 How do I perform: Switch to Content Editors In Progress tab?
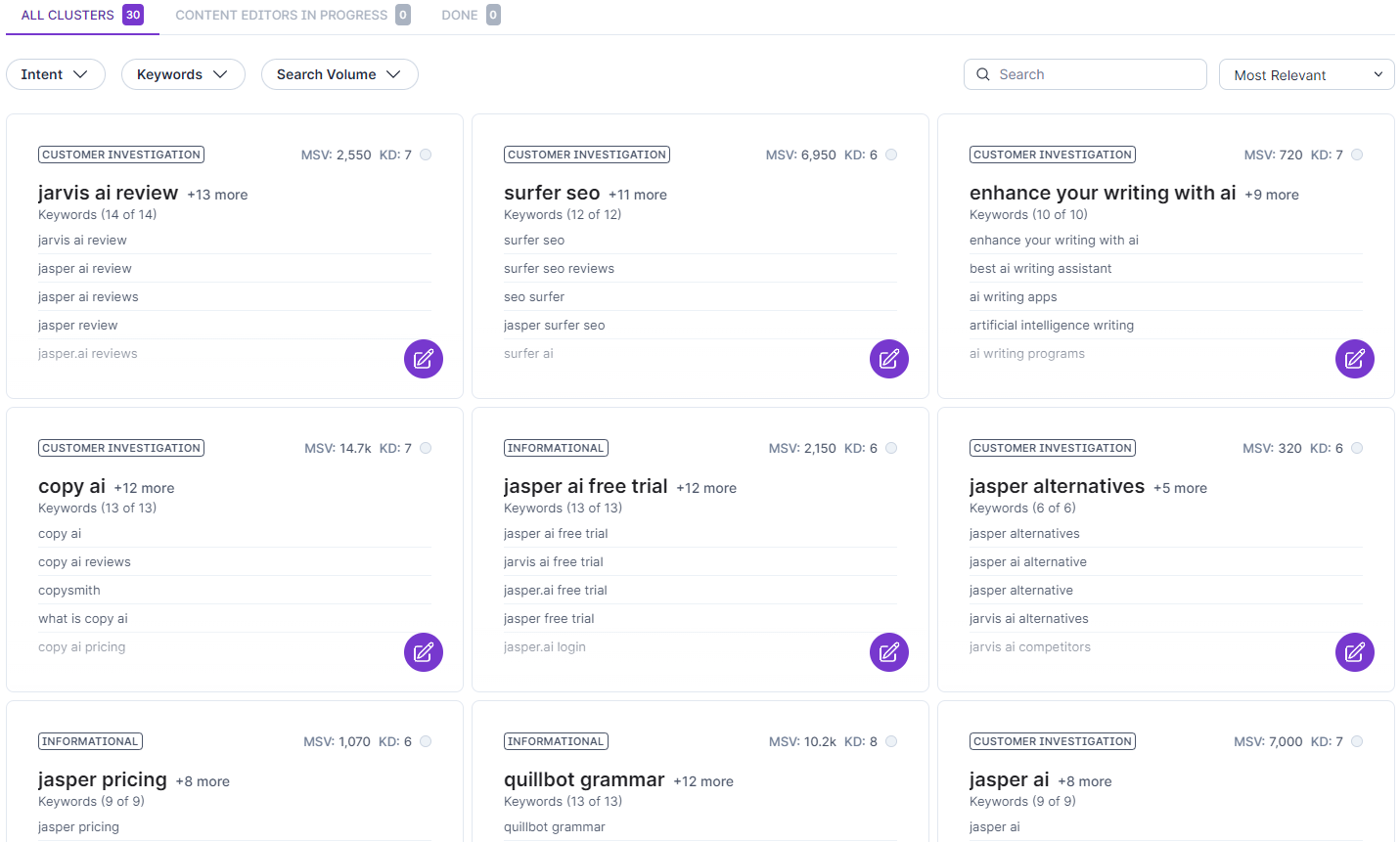click(293, 15)
